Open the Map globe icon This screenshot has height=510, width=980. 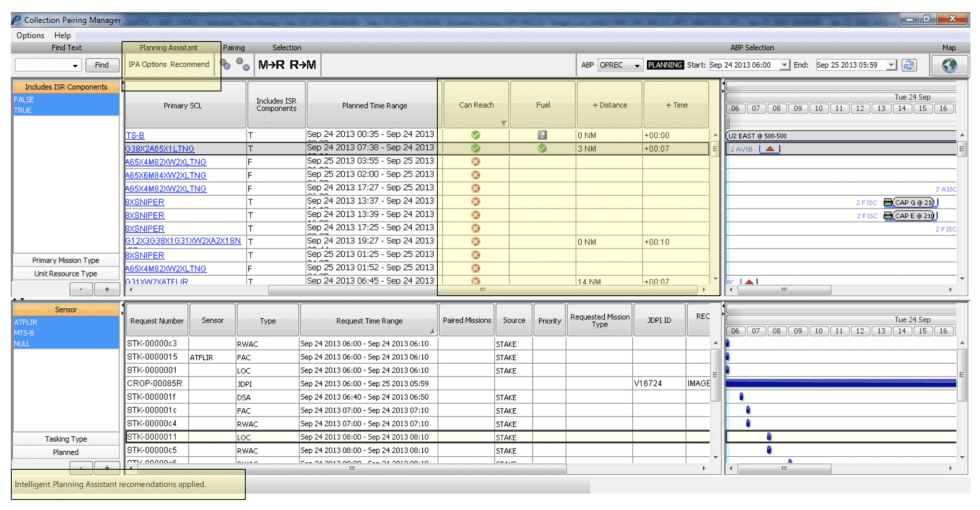click(x=949, y=65)
